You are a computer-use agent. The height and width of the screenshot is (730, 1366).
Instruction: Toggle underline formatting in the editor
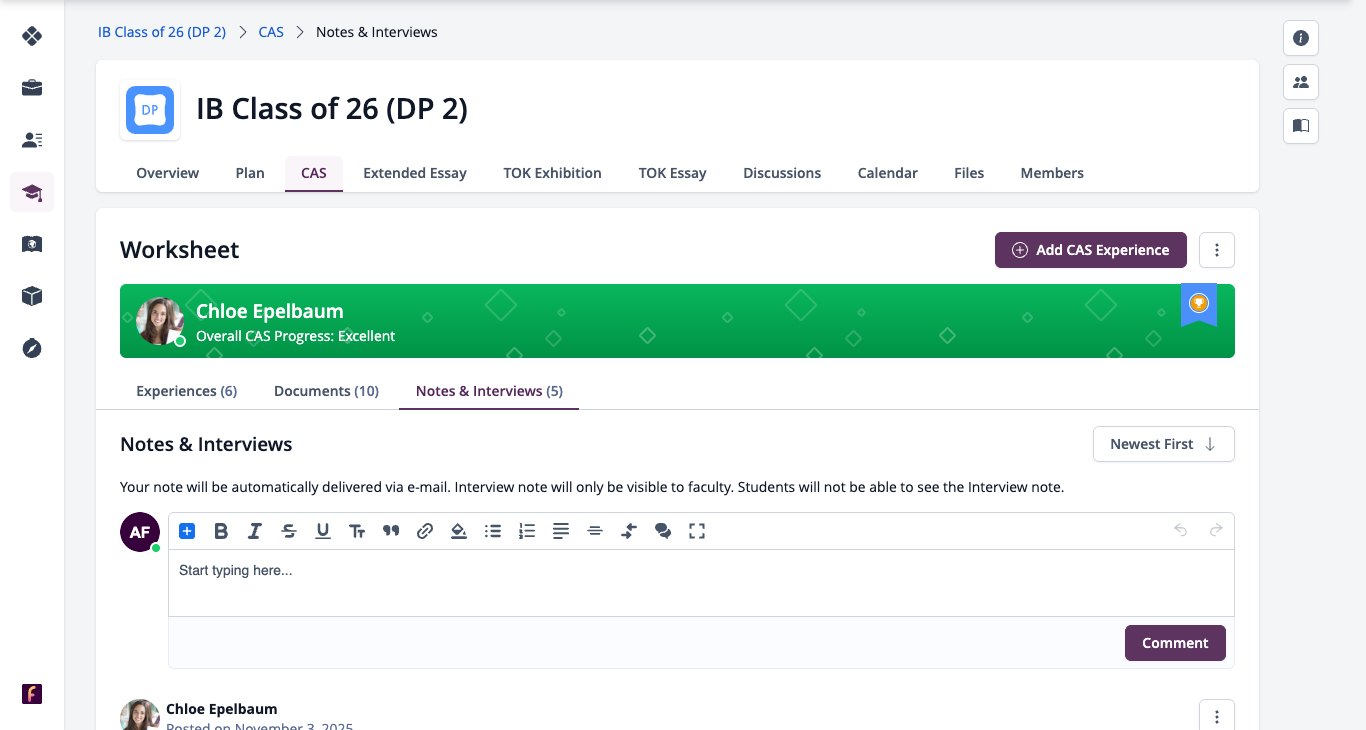323,531
